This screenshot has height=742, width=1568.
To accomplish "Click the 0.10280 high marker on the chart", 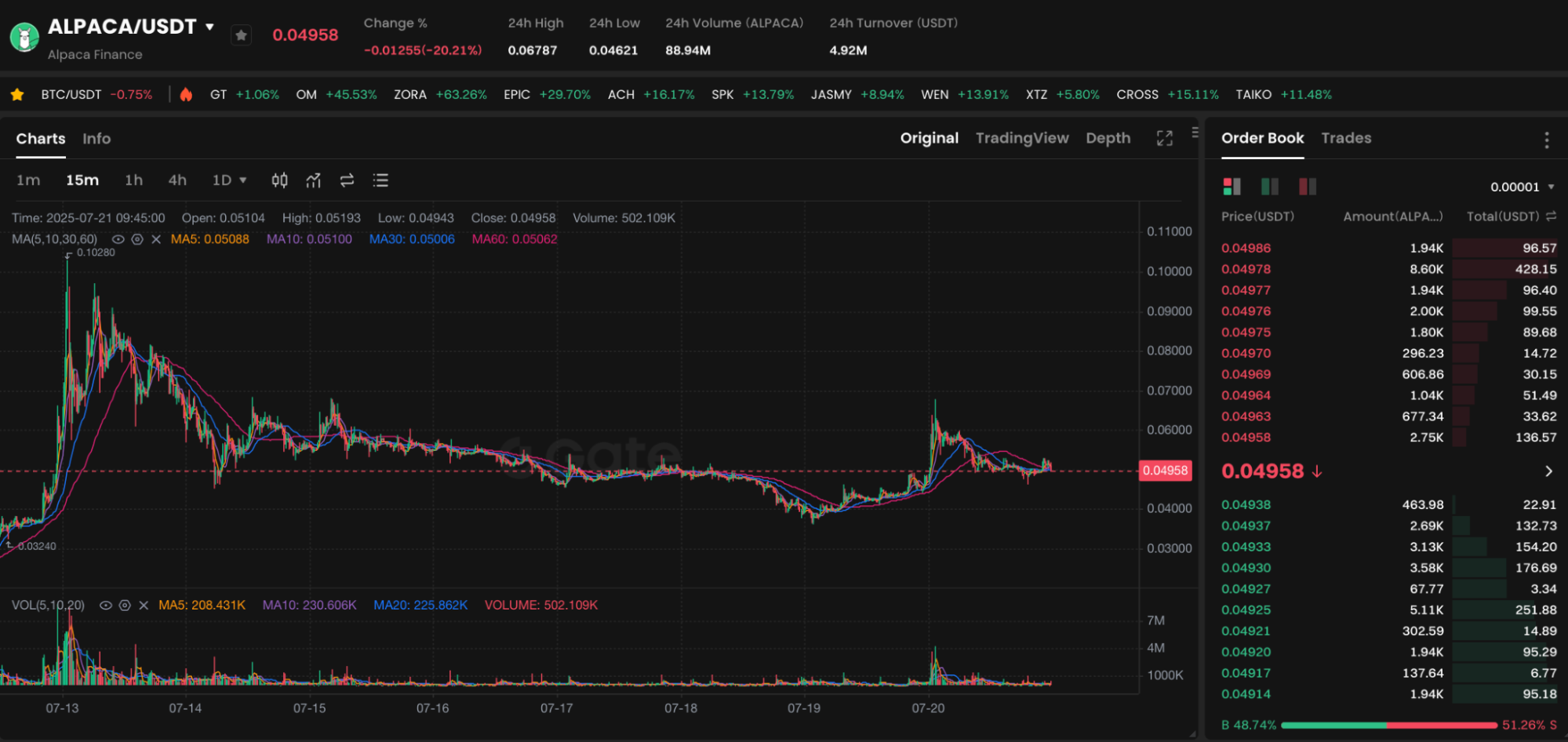I will tap(95, 253).
